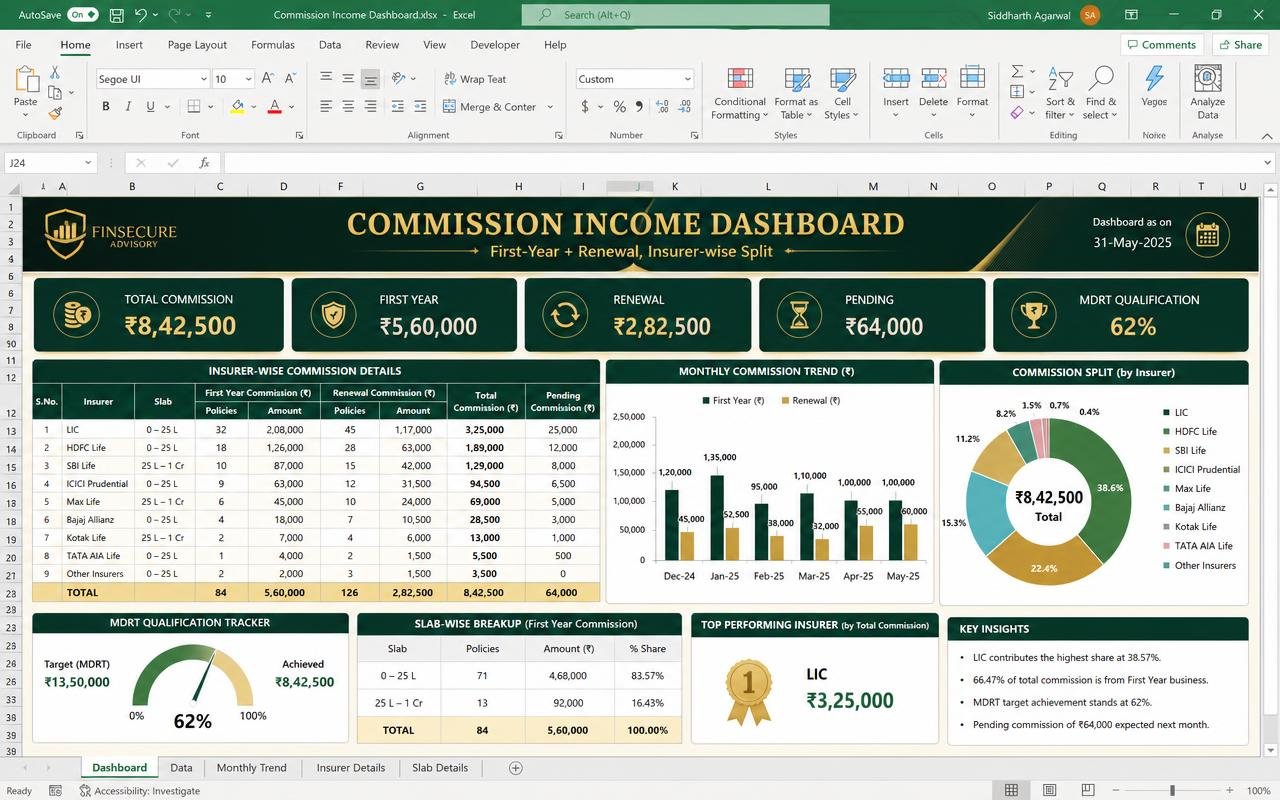The image size is (1280, 800).
Task: Click the Save icon in title bar
Action: point(117,15)
